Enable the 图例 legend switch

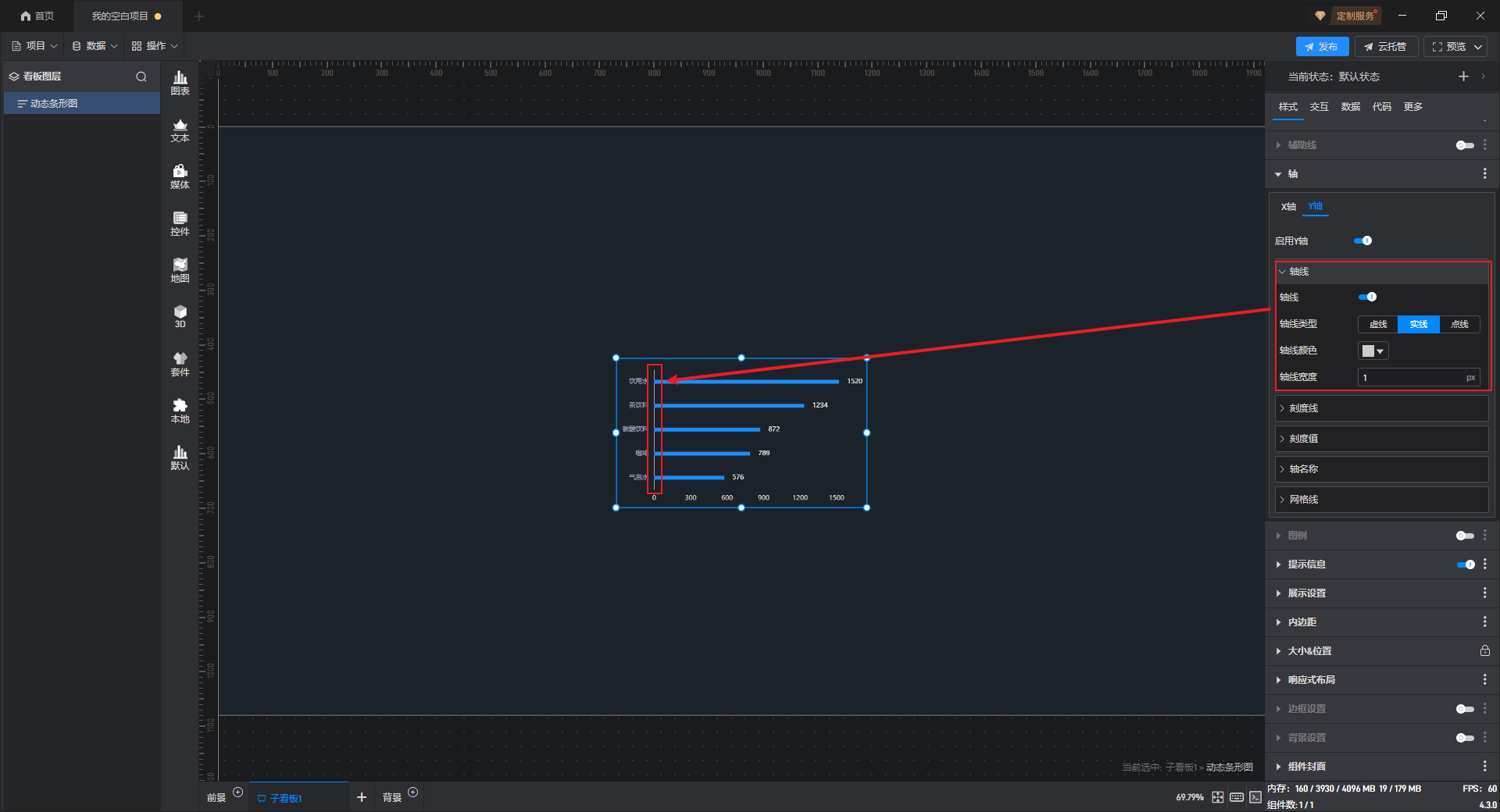pyautogui.click(x=1465, y=536)
